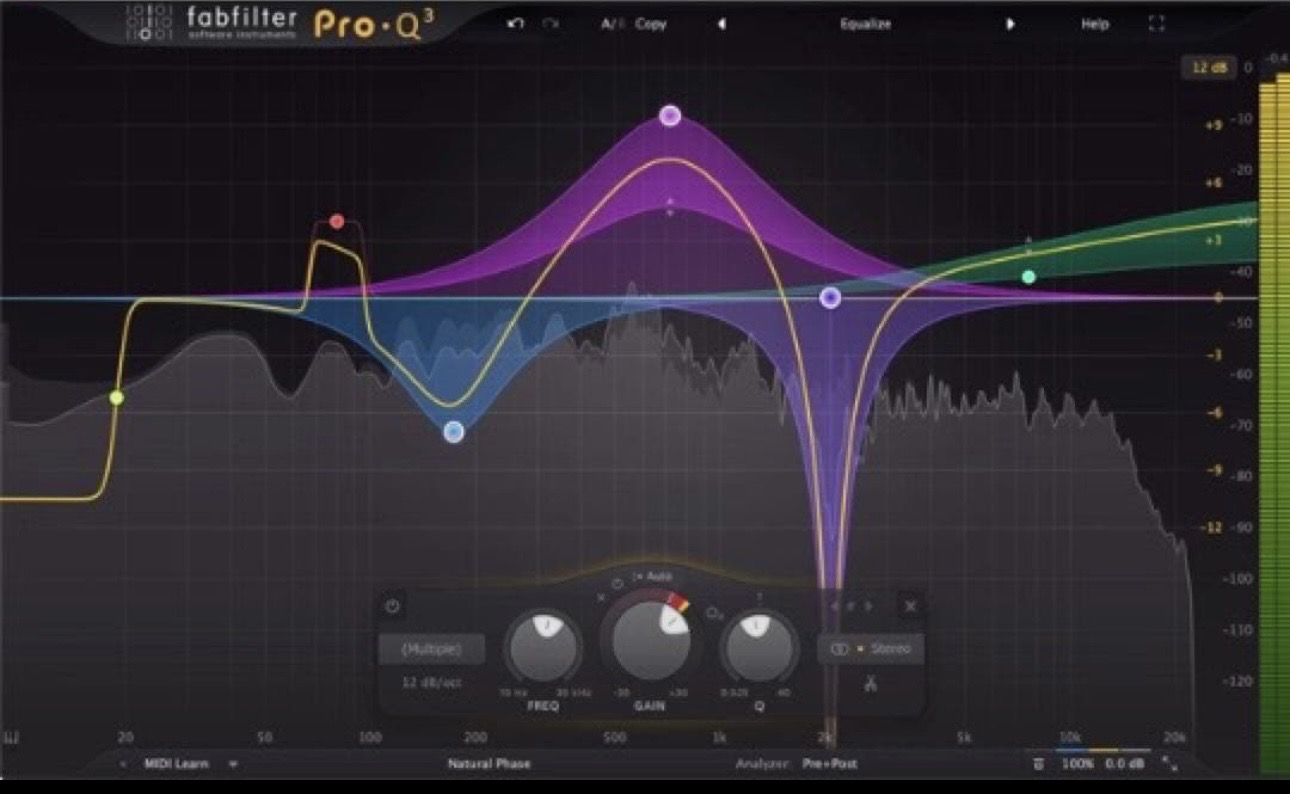The height and width of the screenshot is (794, 1290).
Task: Open the 12 dB/oct slope dropdown
Action: pos(431,682)
